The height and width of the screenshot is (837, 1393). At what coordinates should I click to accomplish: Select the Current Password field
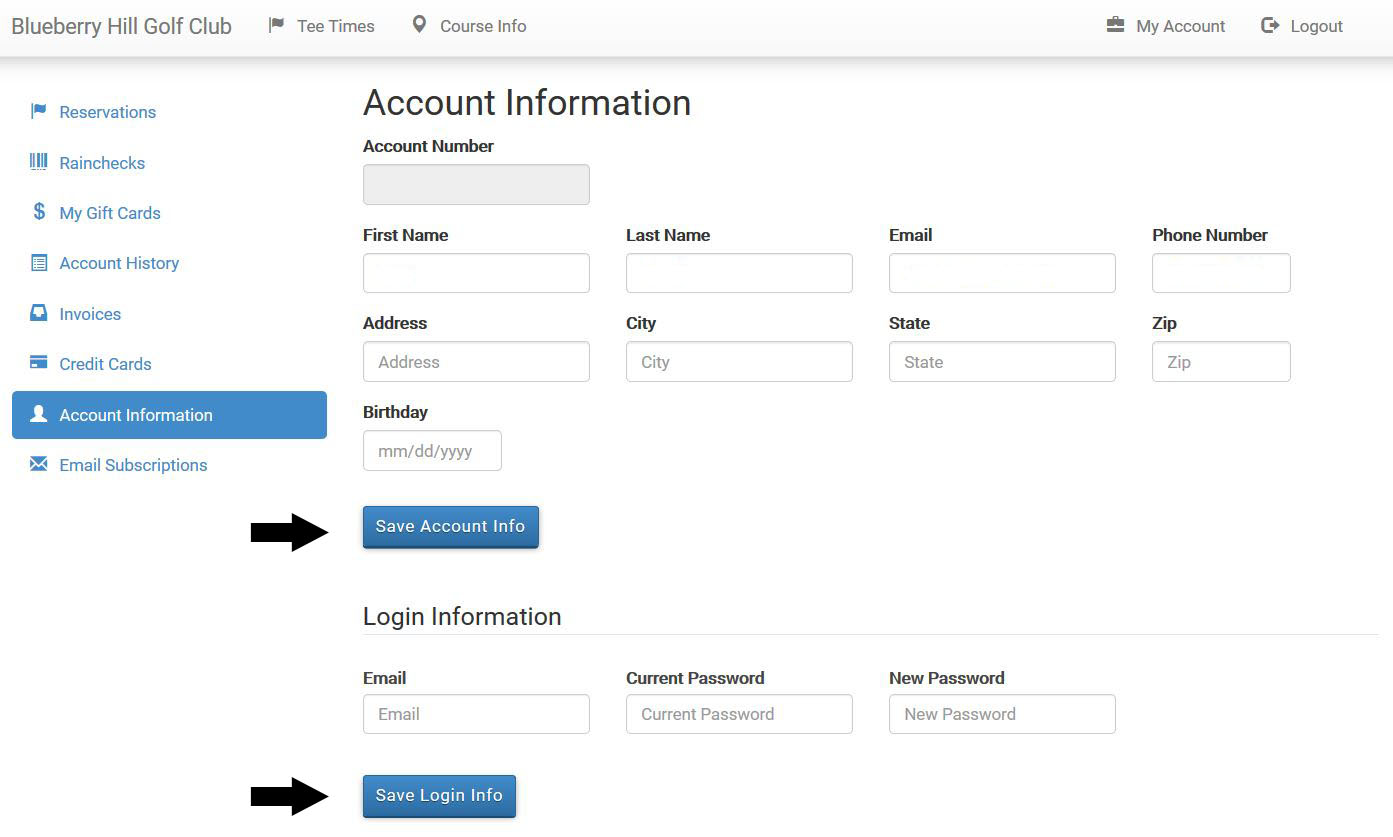click(739, 714)
